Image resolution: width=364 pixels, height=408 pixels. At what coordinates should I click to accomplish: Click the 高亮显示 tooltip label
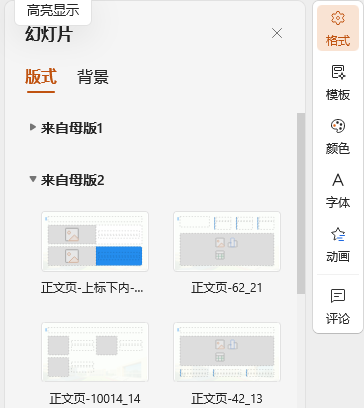click(x=53, y=11)
